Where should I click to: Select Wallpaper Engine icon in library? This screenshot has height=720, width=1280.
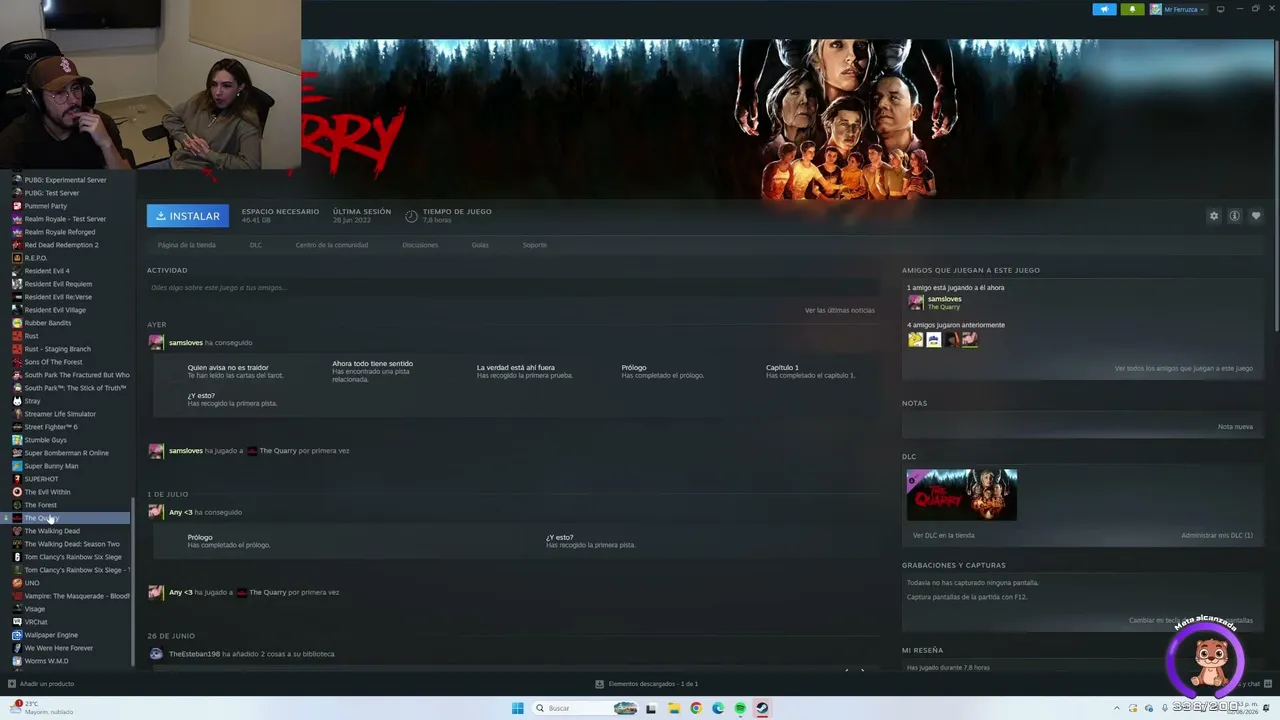[17, 635]
